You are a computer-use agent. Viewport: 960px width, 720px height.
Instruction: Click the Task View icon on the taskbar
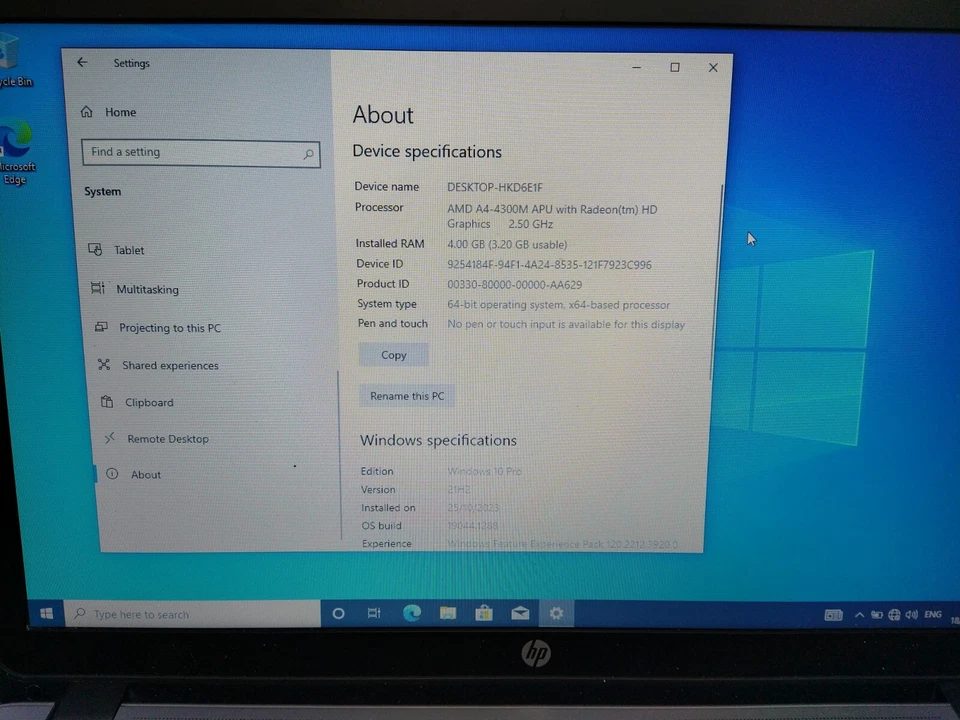coord(374,613)
